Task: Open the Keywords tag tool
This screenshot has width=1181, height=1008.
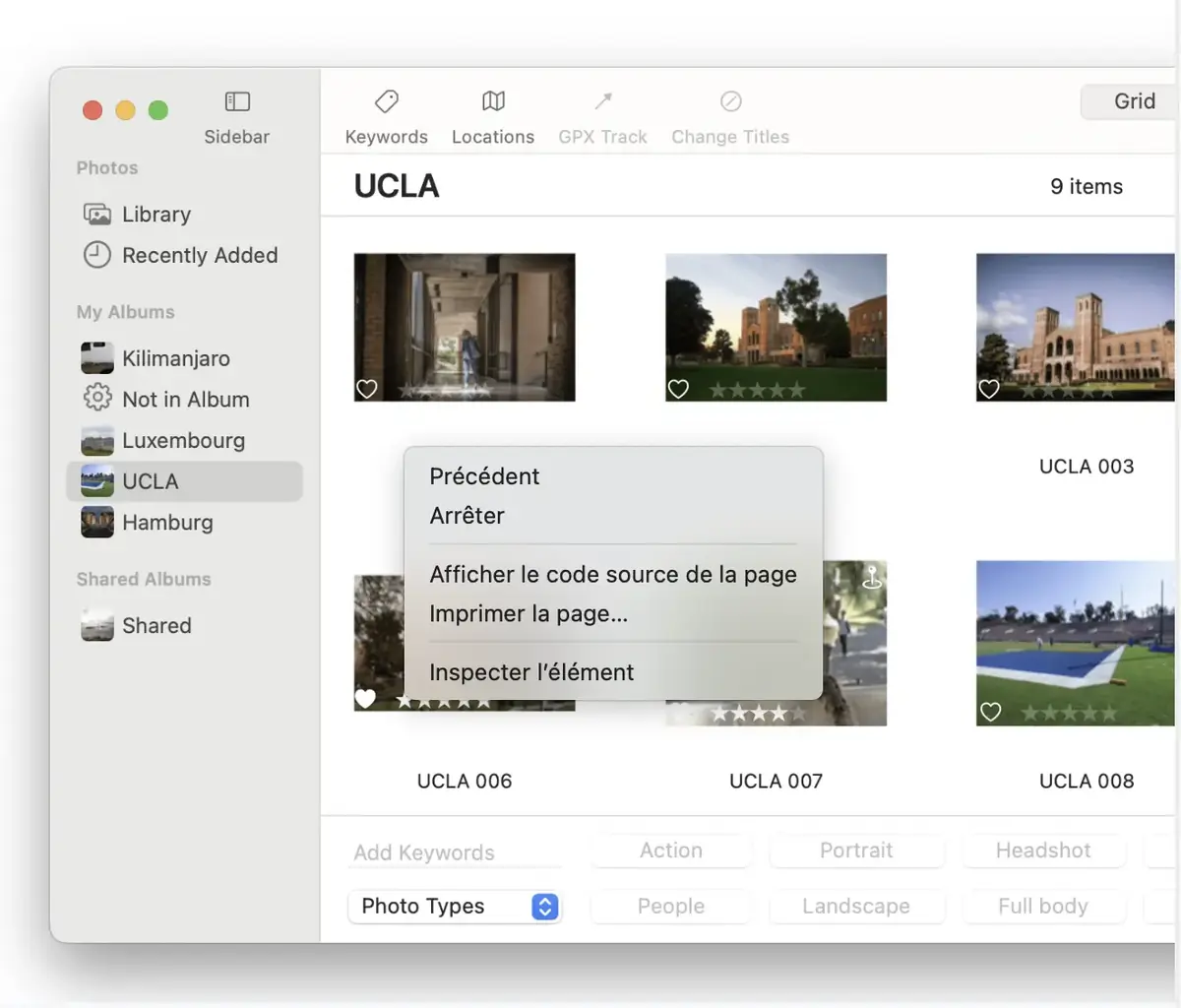Action: [386, 101]
